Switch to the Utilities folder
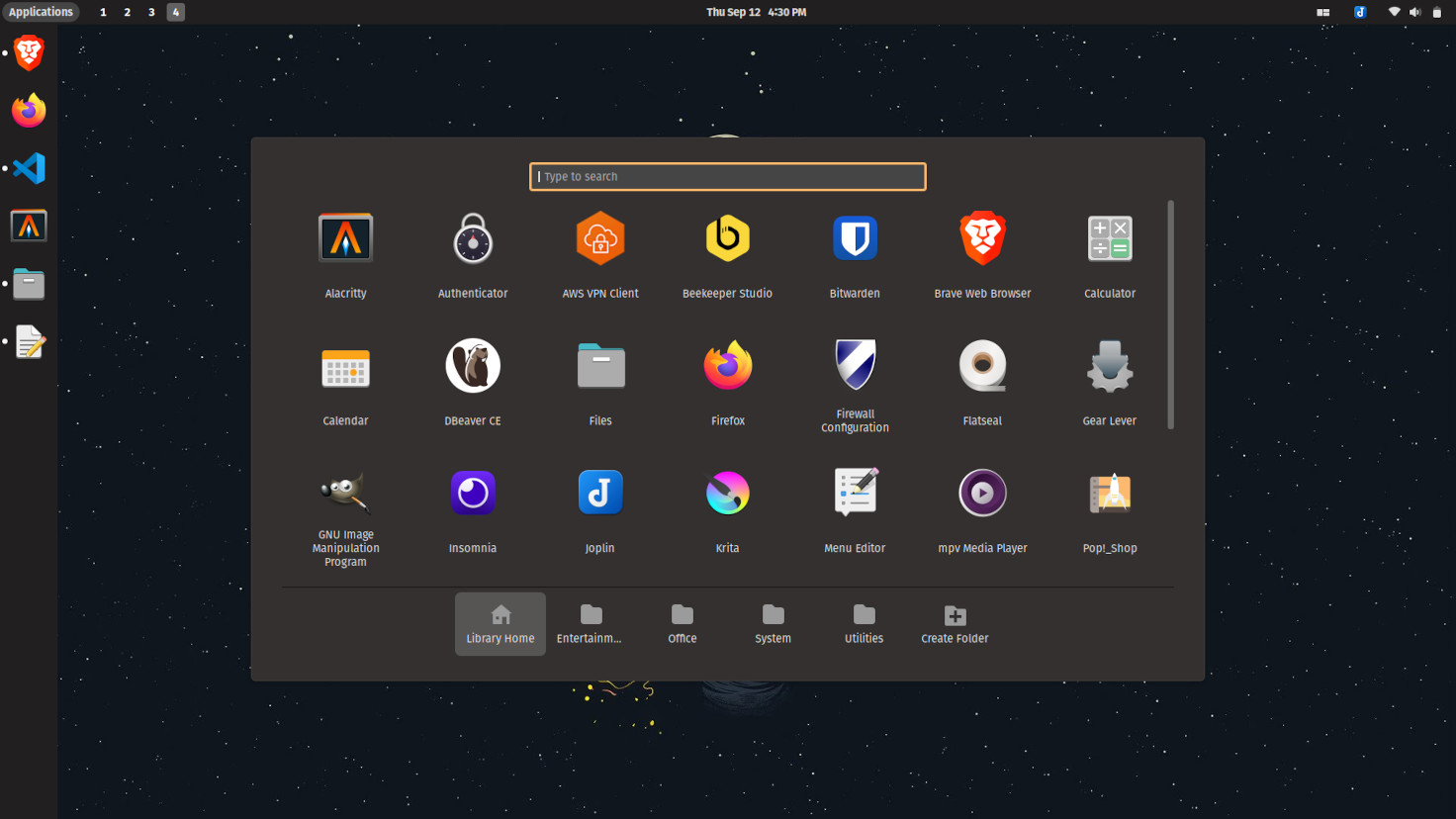The height and width of the screenshot is (819, 1456). 864,624
